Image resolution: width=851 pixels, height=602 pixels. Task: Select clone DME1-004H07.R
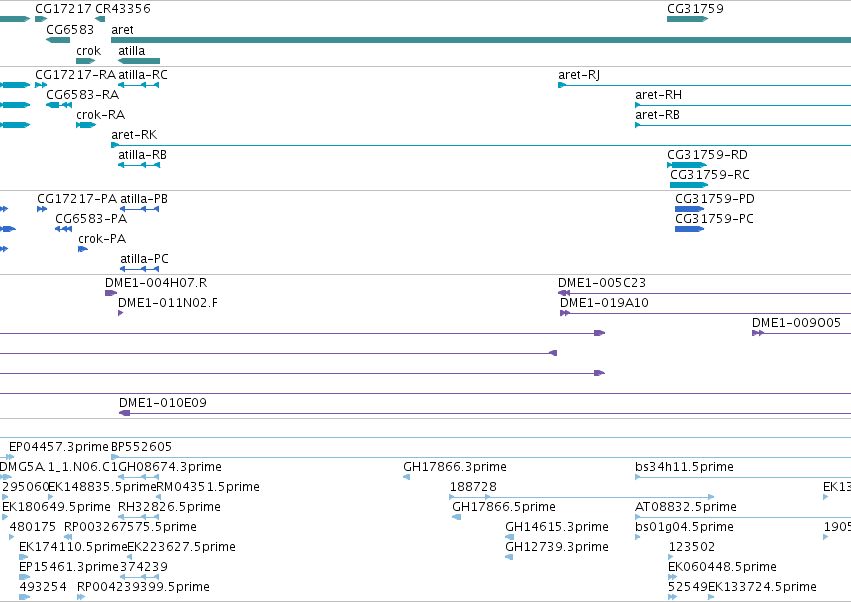pyautogui.click(x=111, y=293)
